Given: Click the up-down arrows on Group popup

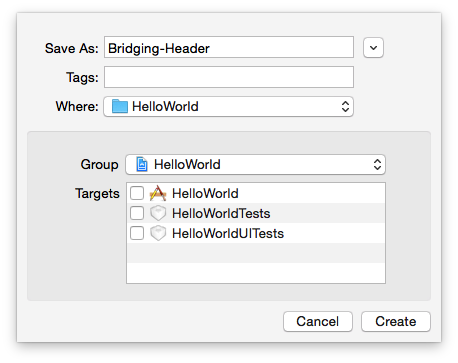Looking at the screenshot, I should (x=377, y=164).
